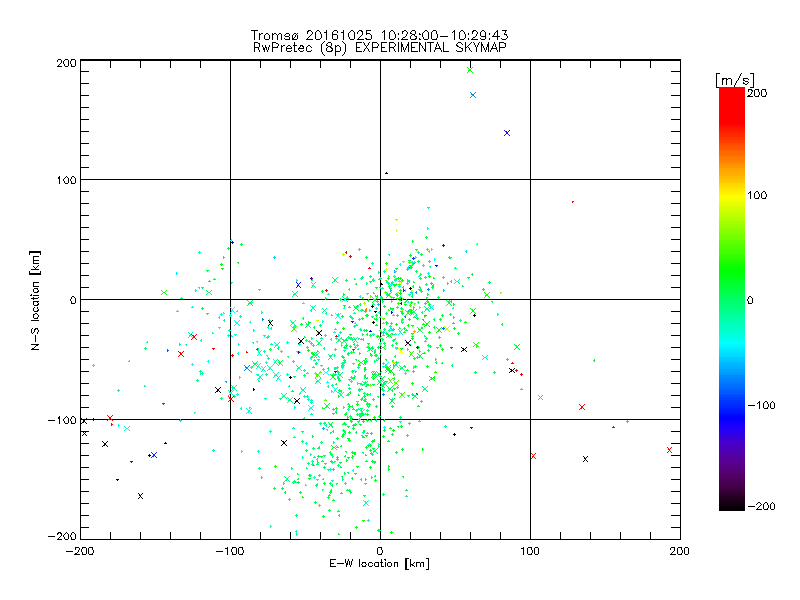Click the black bottom of the velocity colorbar

pos(732,505)
